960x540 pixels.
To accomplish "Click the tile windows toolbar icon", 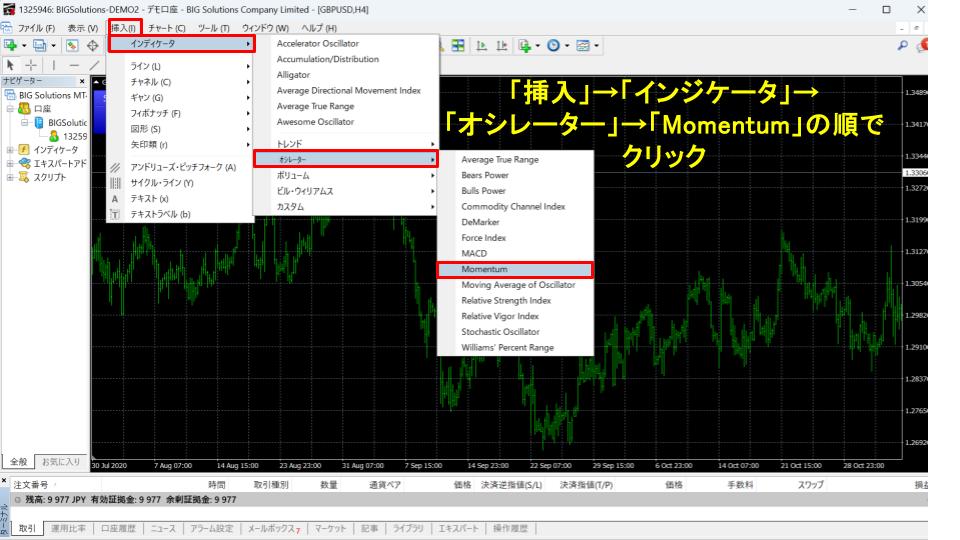I will (458, 46).
